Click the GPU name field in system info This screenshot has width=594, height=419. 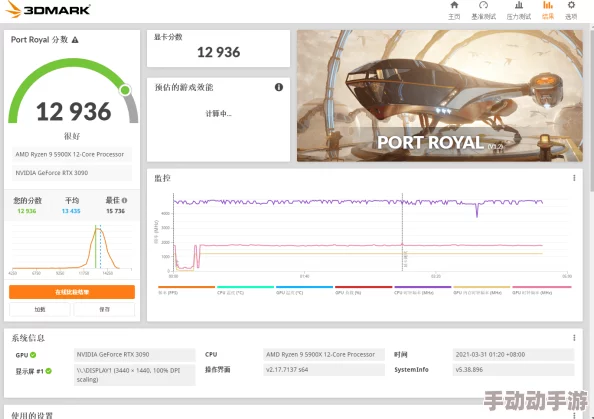point(134,355)
